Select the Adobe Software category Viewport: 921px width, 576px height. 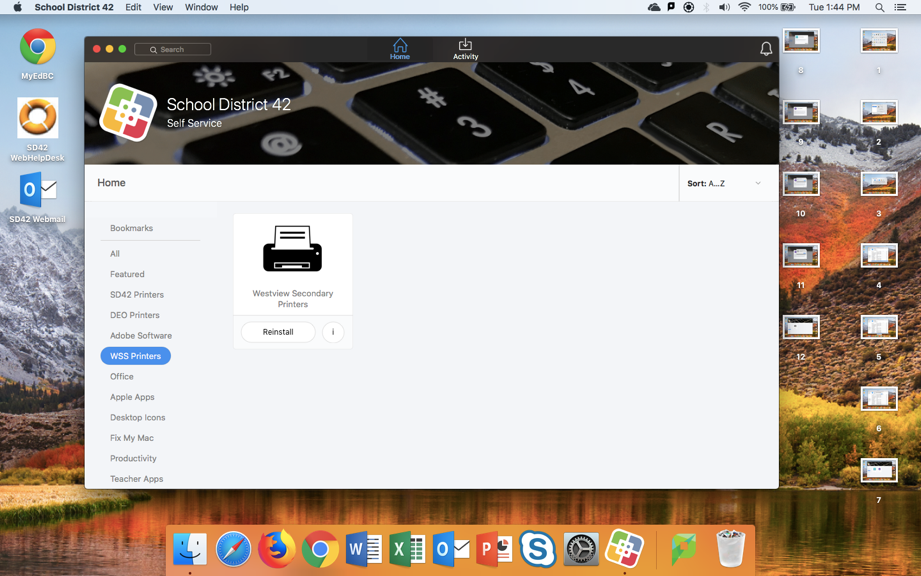(x=141, y=336)
